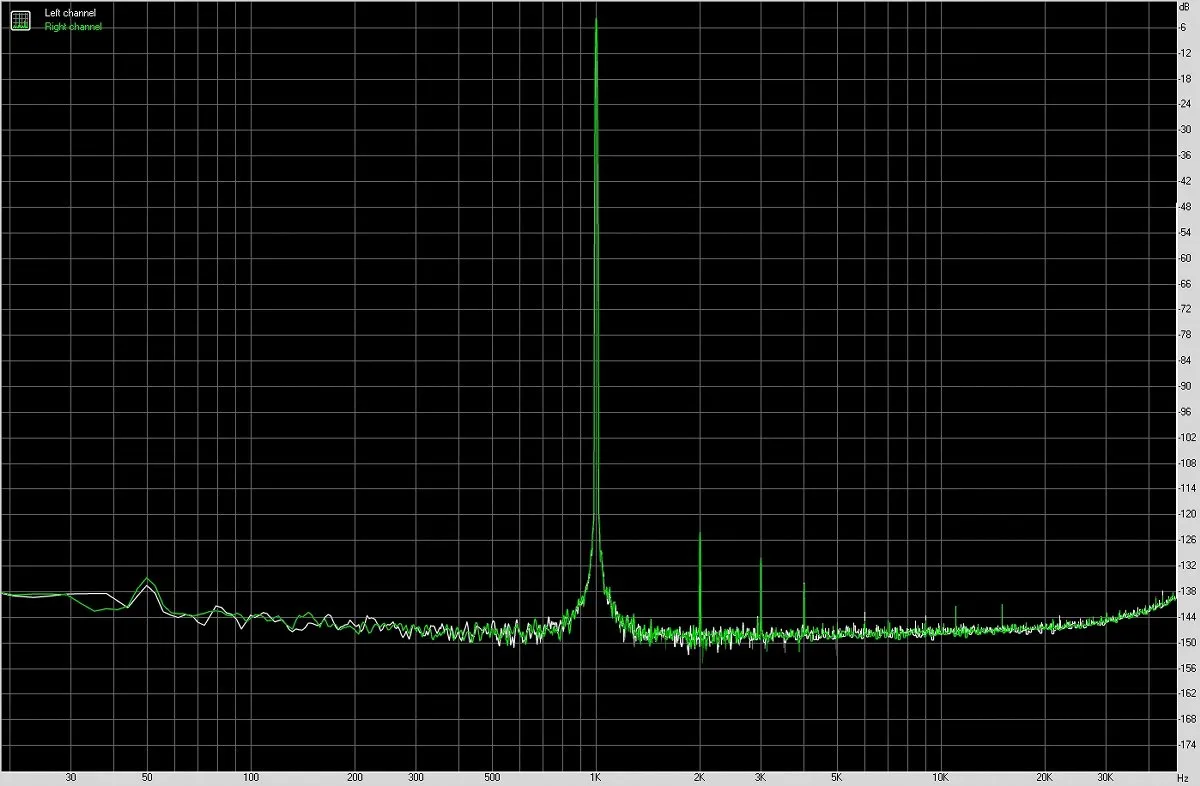The image size is (1200, 786).
Task: Click the "-144" dB axis value
Action: pyautogui.click(x=1189, y=617)
